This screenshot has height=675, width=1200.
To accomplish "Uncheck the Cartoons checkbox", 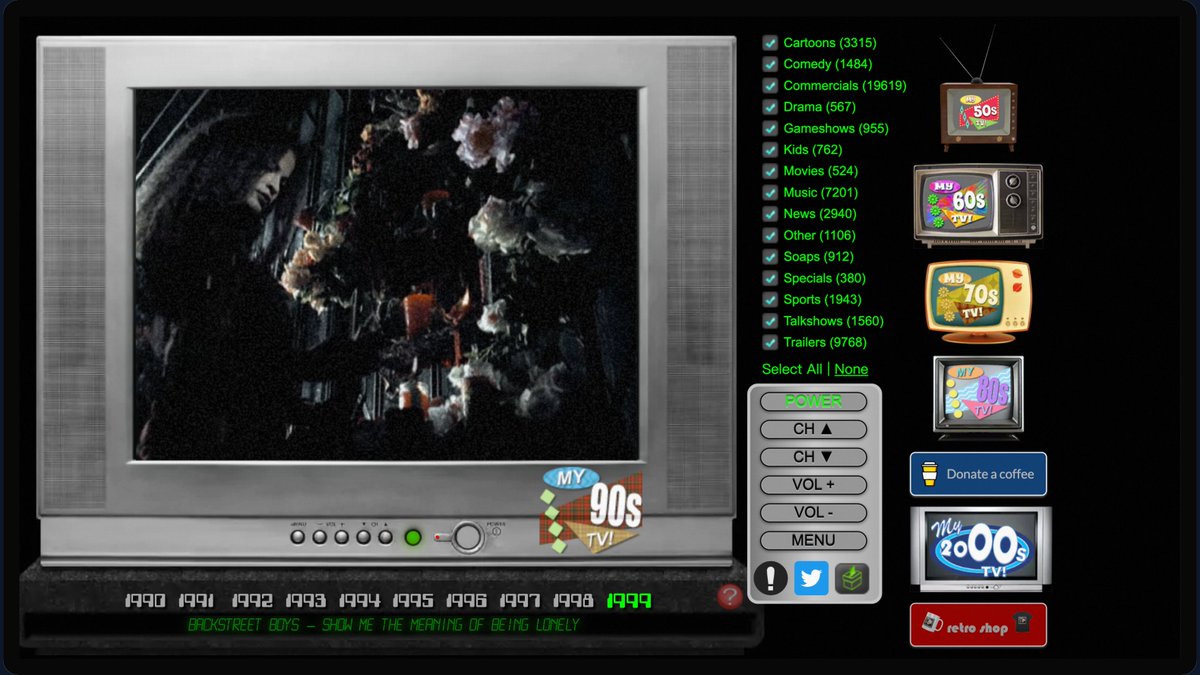I will coord(770,43).
